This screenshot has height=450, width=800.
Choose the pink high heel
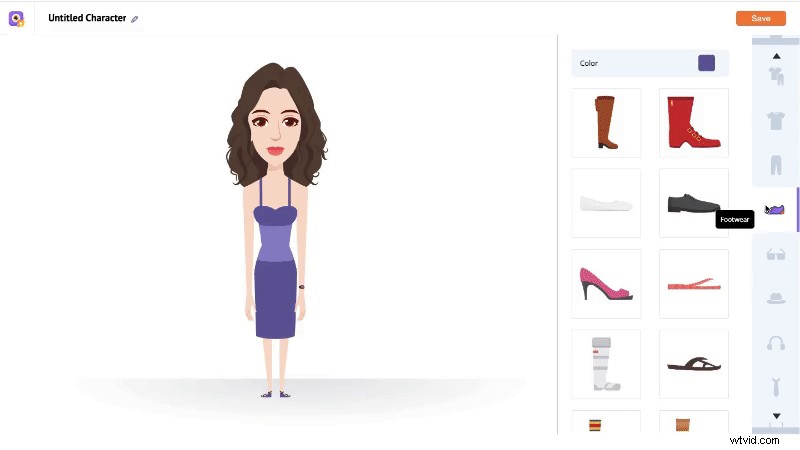point(606,284)
